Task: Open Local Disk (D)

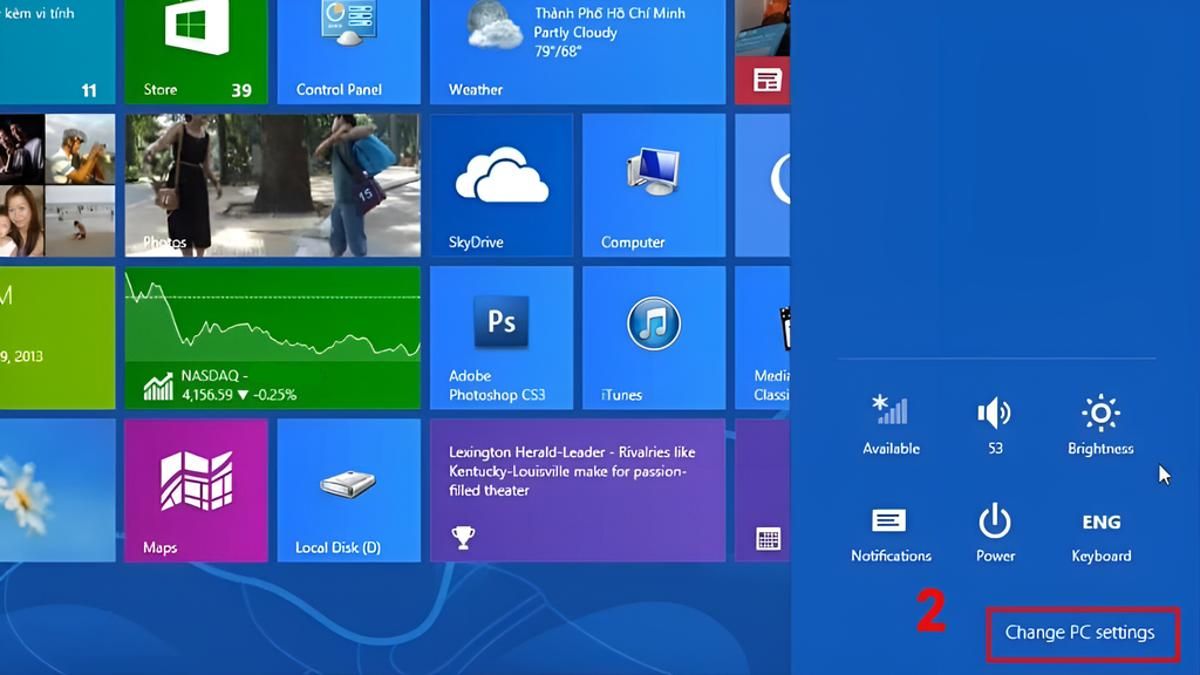Action: [x=348, y=490]
